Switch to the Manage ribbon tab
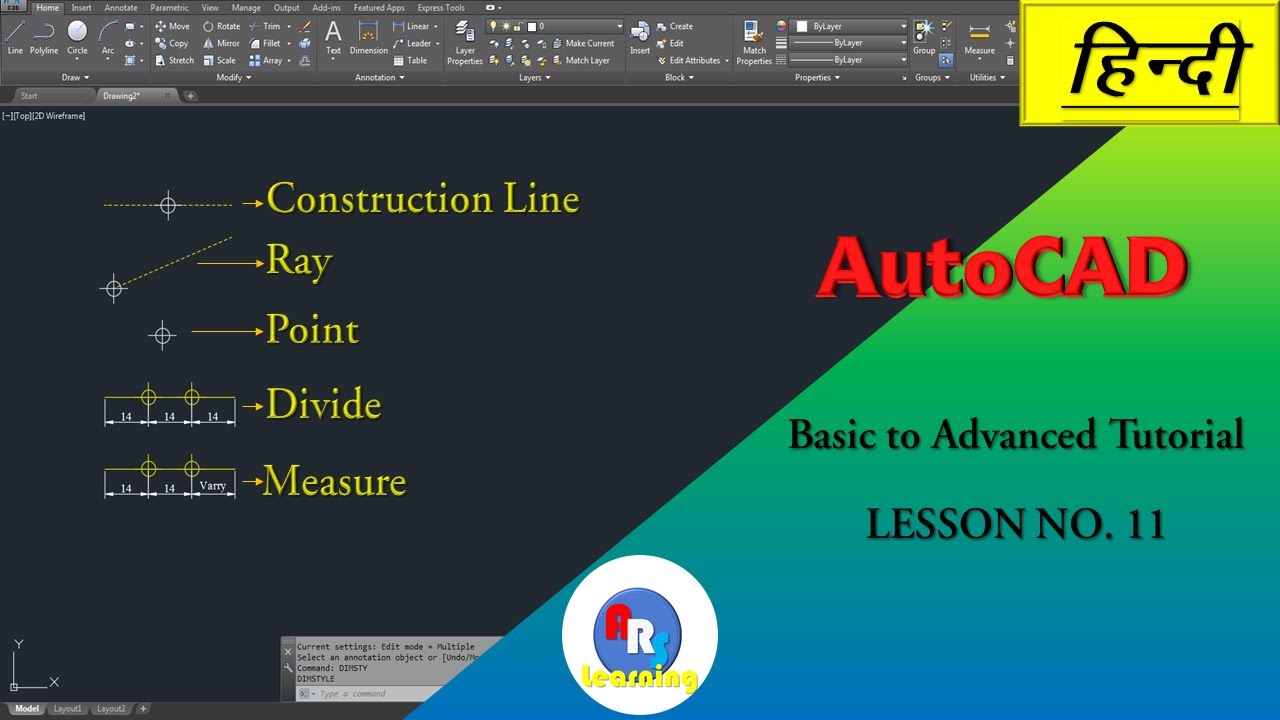 tap(246, 7)
